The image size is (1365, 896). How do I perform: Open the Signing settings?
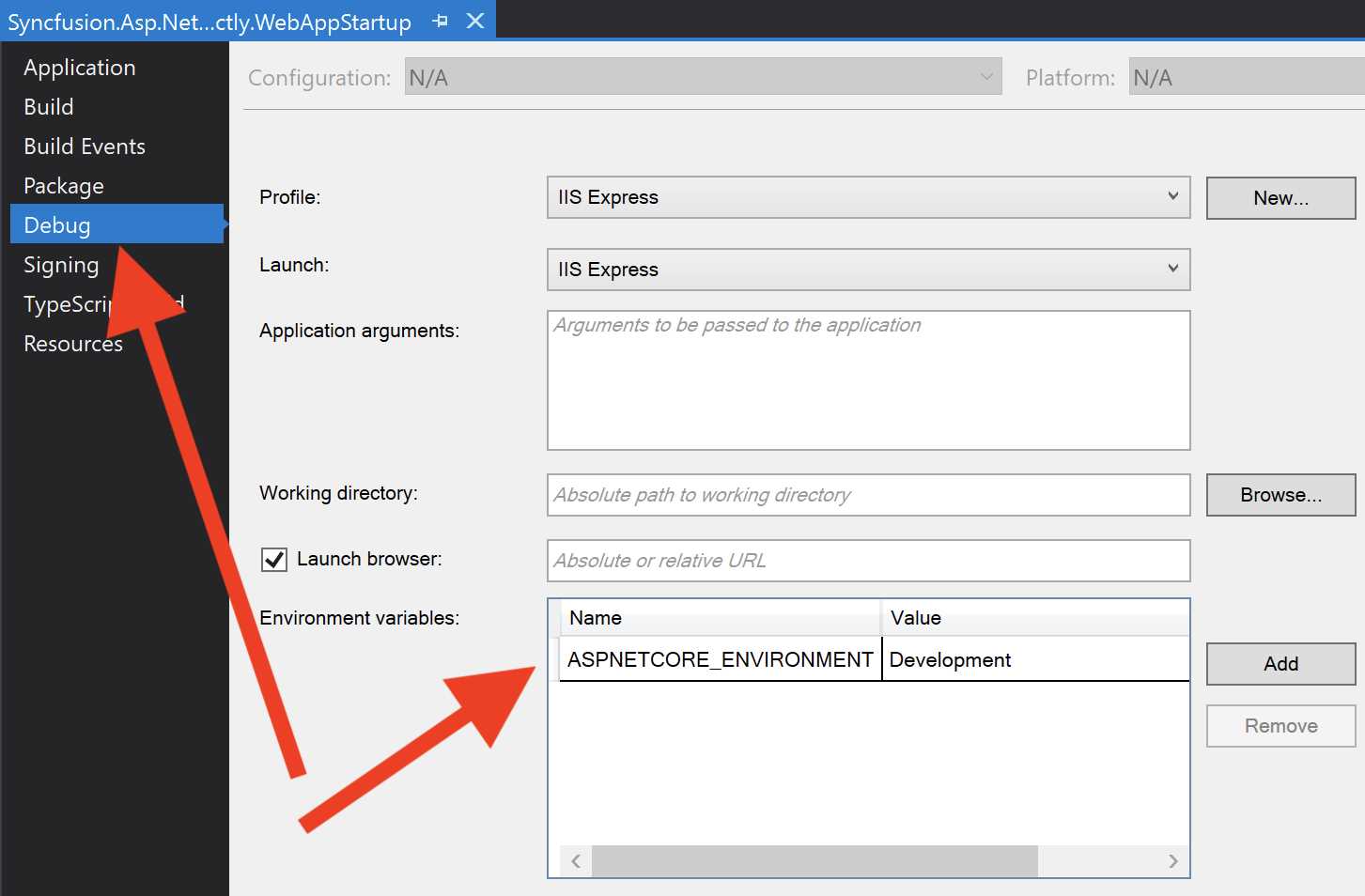(61, 264)
